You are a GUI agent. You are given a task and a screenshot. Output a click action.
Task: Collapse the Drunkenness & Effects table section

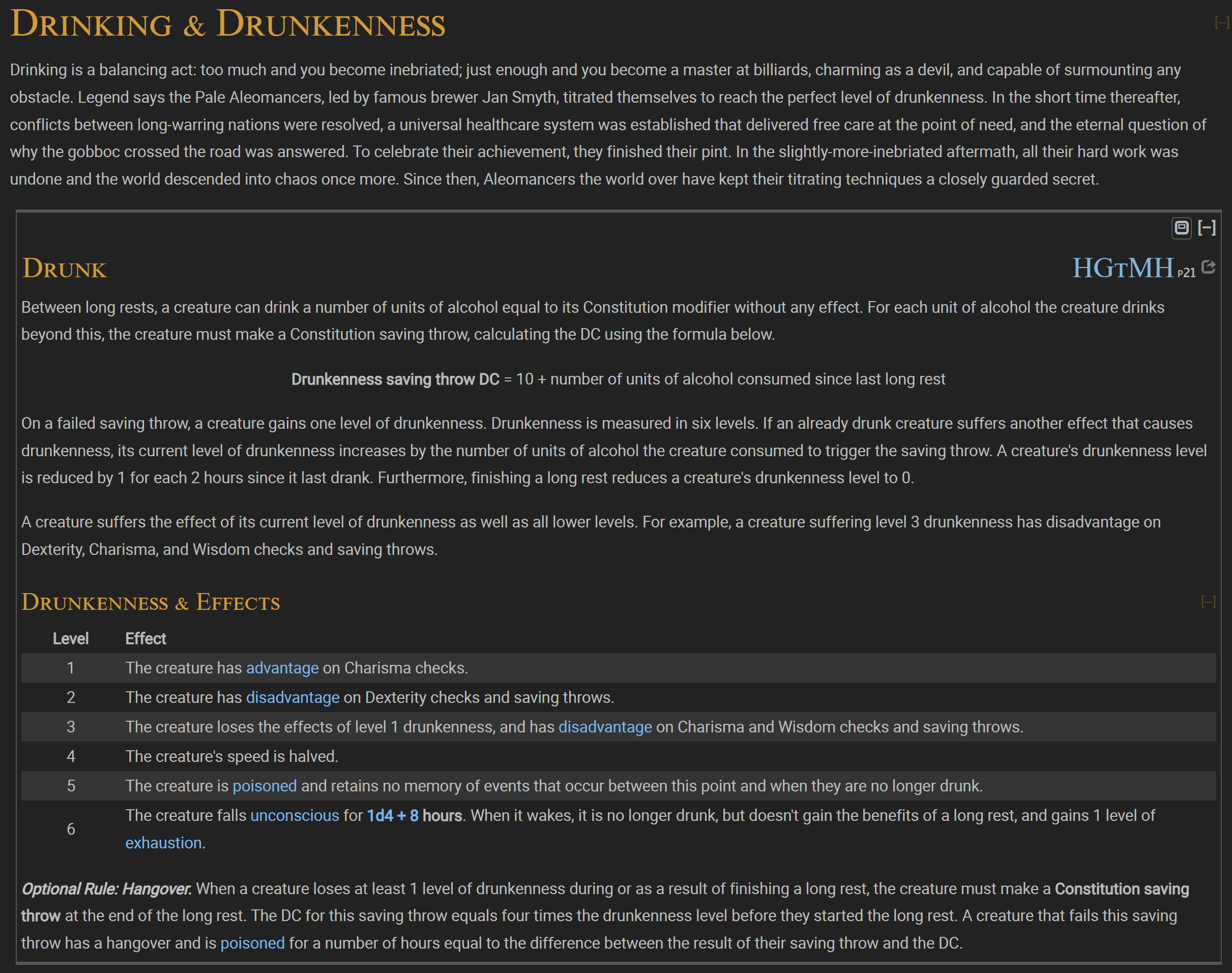click(1208, 602)
